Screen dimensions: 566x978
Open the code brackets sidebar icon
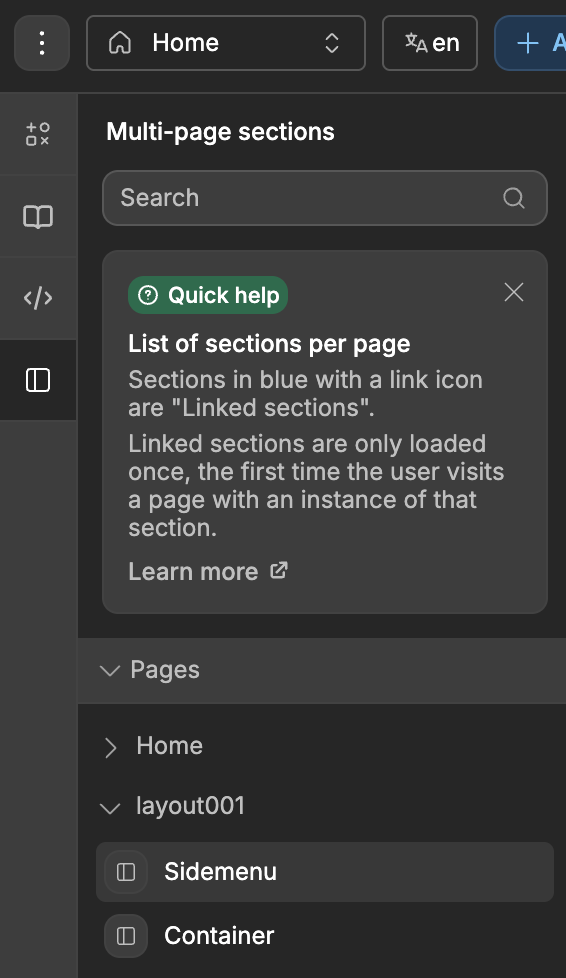(38, 298)
